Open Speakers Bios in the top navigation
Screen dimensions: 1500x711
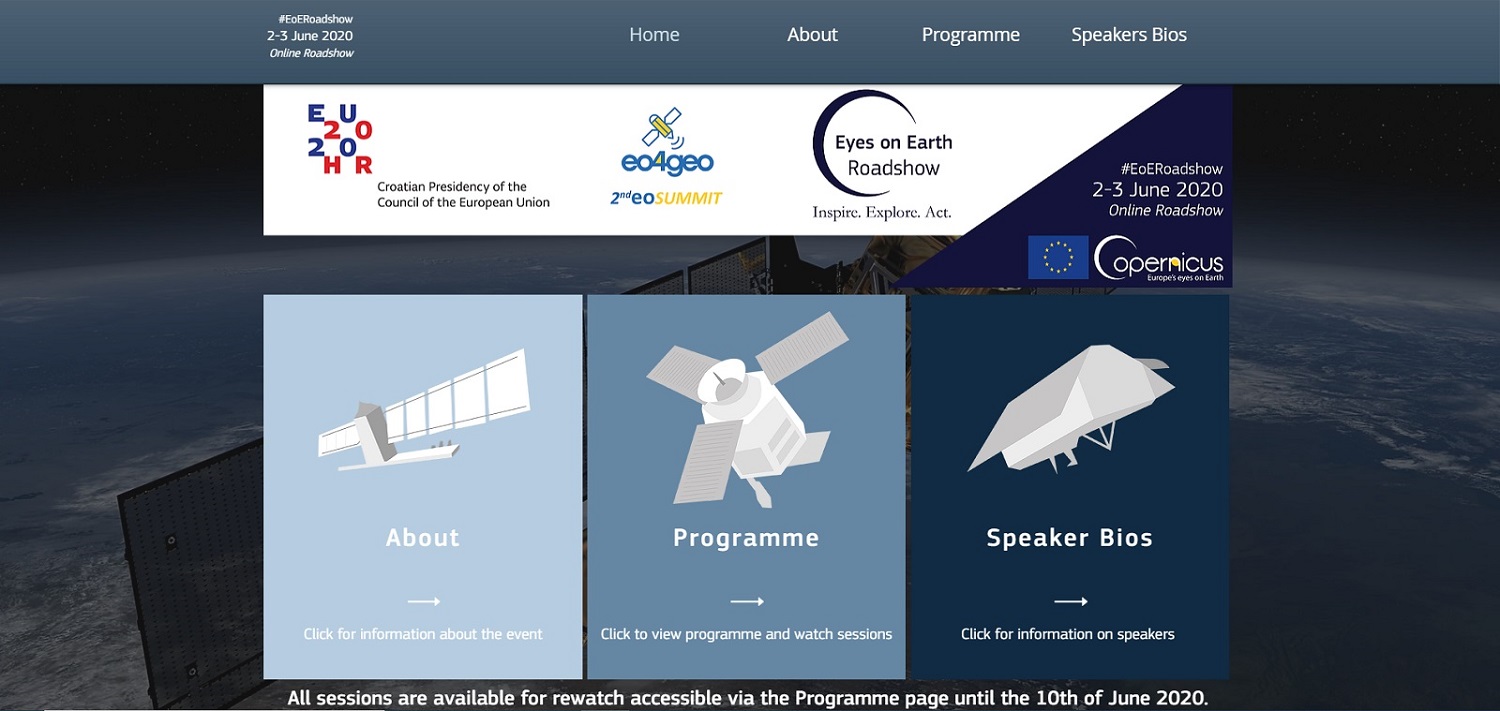click(1129, 35)
